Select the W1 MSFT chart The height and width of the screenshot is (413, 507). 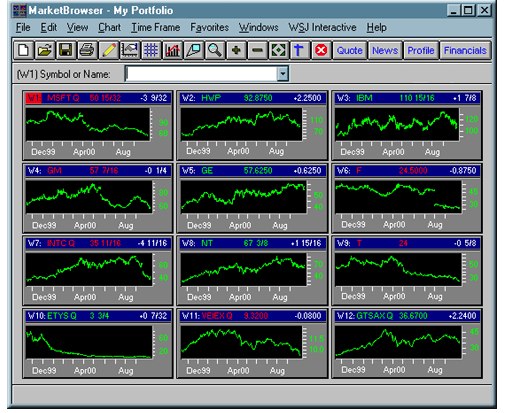coord(97,125)
